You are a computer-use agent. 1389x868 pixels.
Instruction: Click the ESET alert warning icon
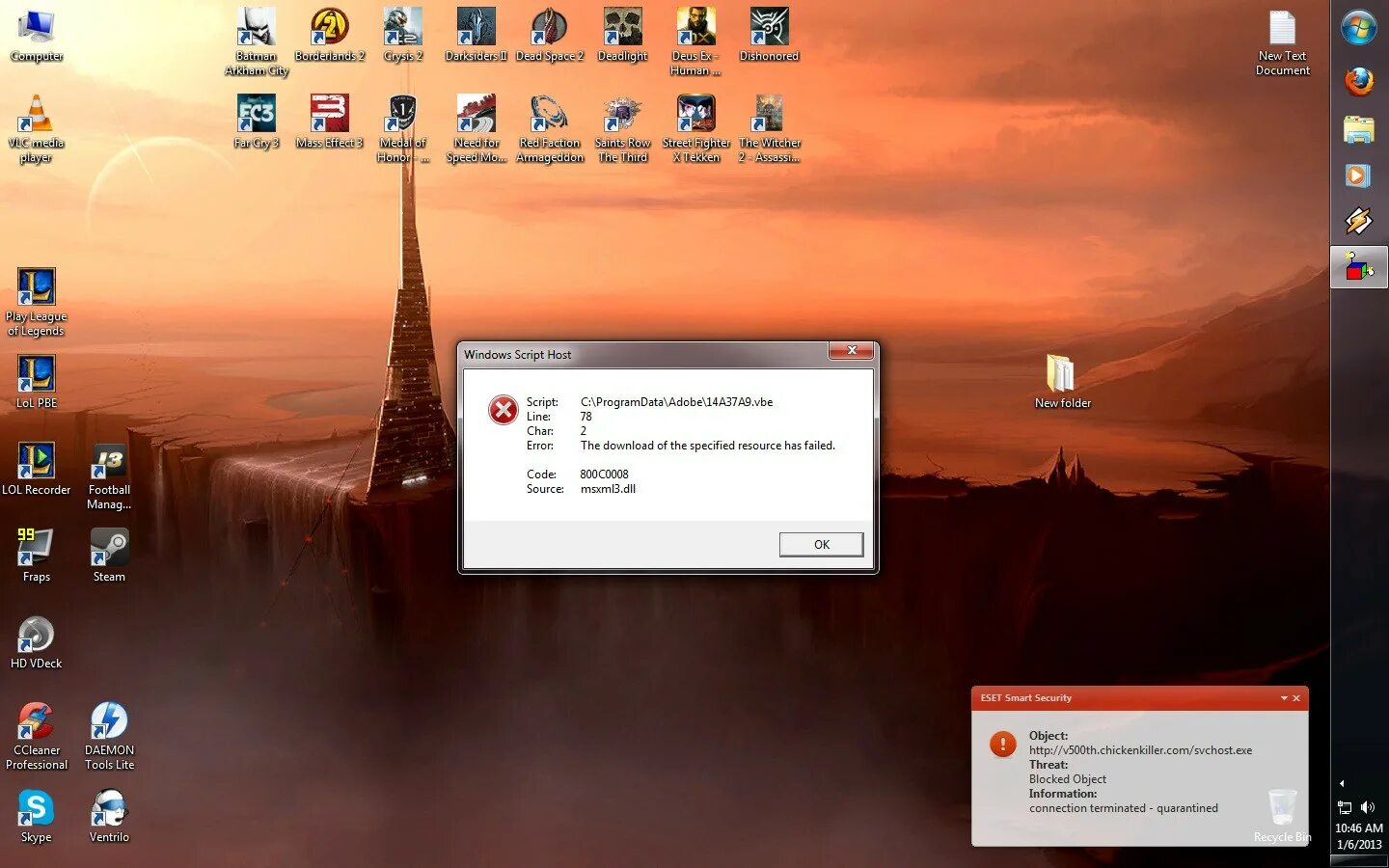tap(1002, 744)
